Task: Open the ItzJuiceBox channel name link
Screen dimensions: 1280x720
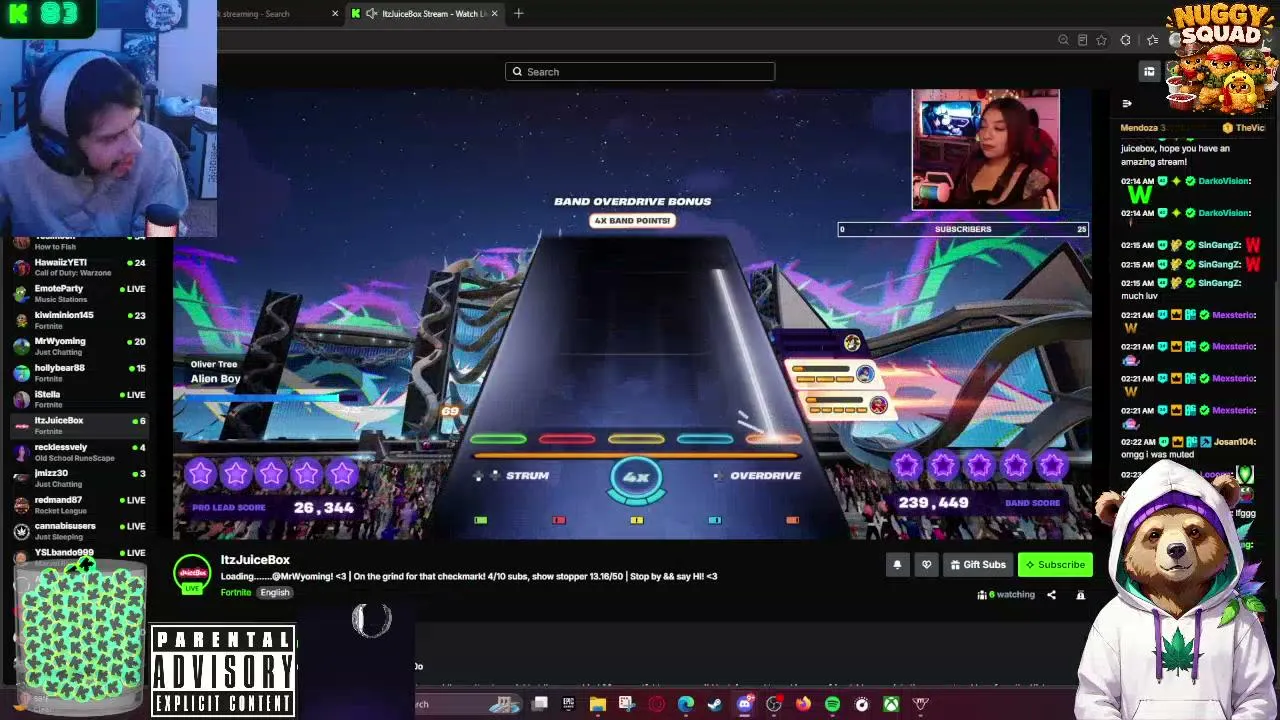Action: pyautogui.click(x=255, y=560)
